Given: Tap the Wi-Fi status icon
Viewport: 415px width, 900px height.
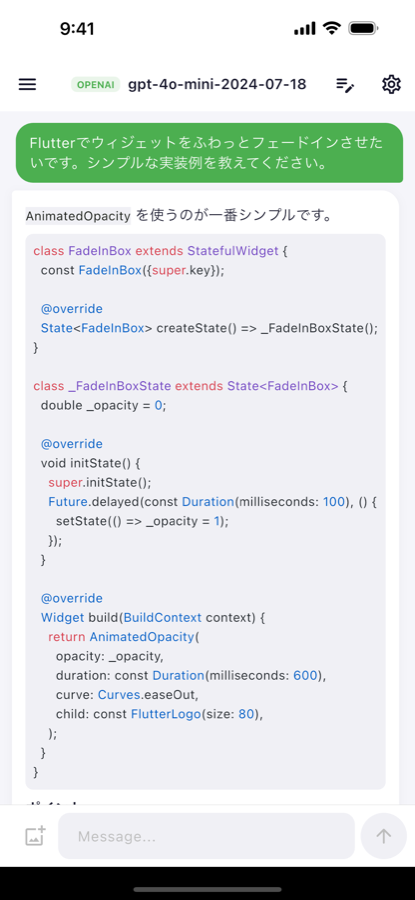Looking at the screenshot, I should 332,28.
